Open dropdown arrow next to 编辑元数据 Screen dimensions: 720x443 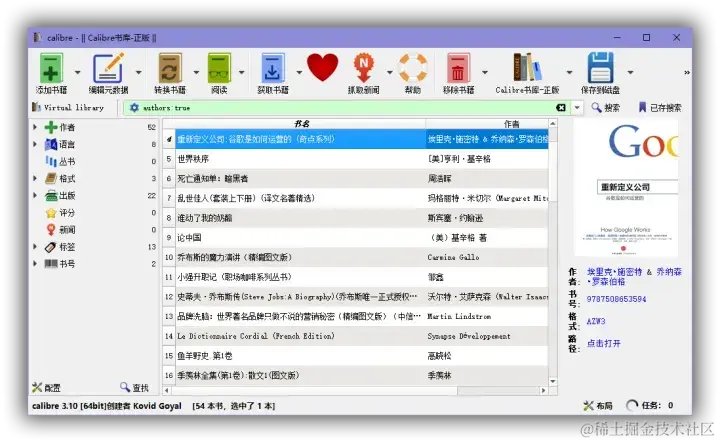[138, 72]
